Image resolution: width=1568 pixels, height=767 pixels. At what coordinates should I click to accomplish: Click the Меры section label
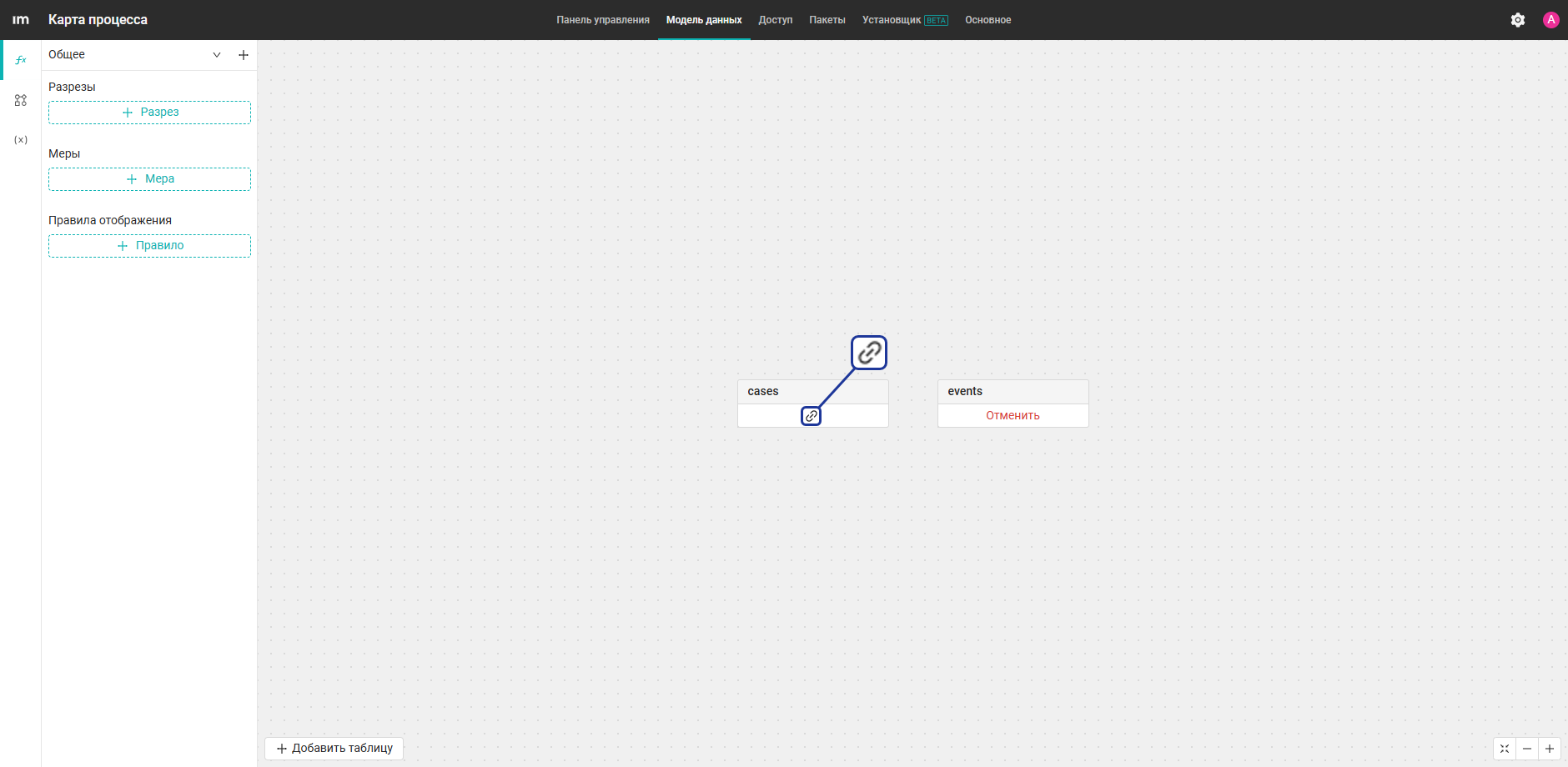(64, 153)
